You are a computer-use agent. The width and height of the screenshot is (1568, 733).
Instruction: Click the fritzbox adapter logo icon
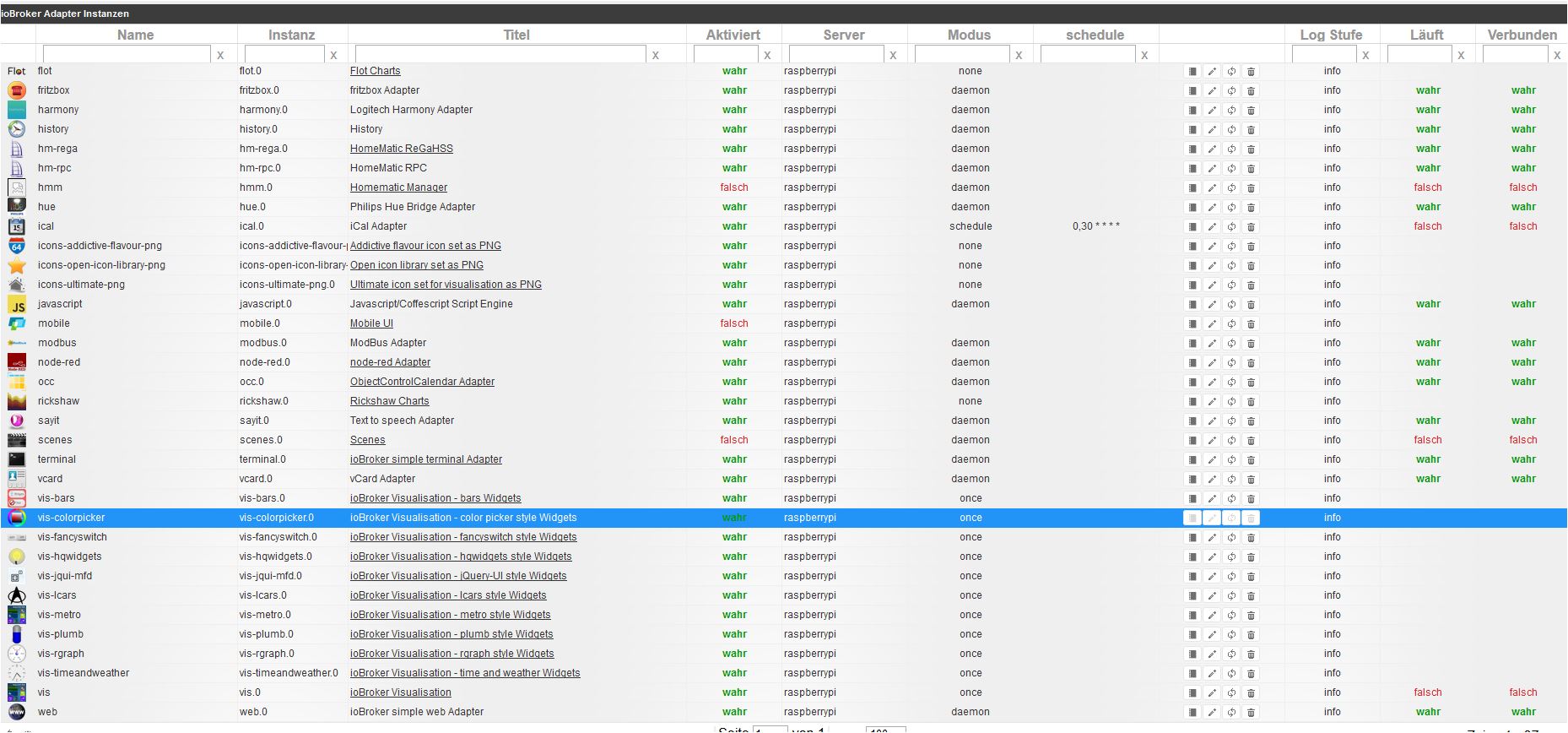17,90
